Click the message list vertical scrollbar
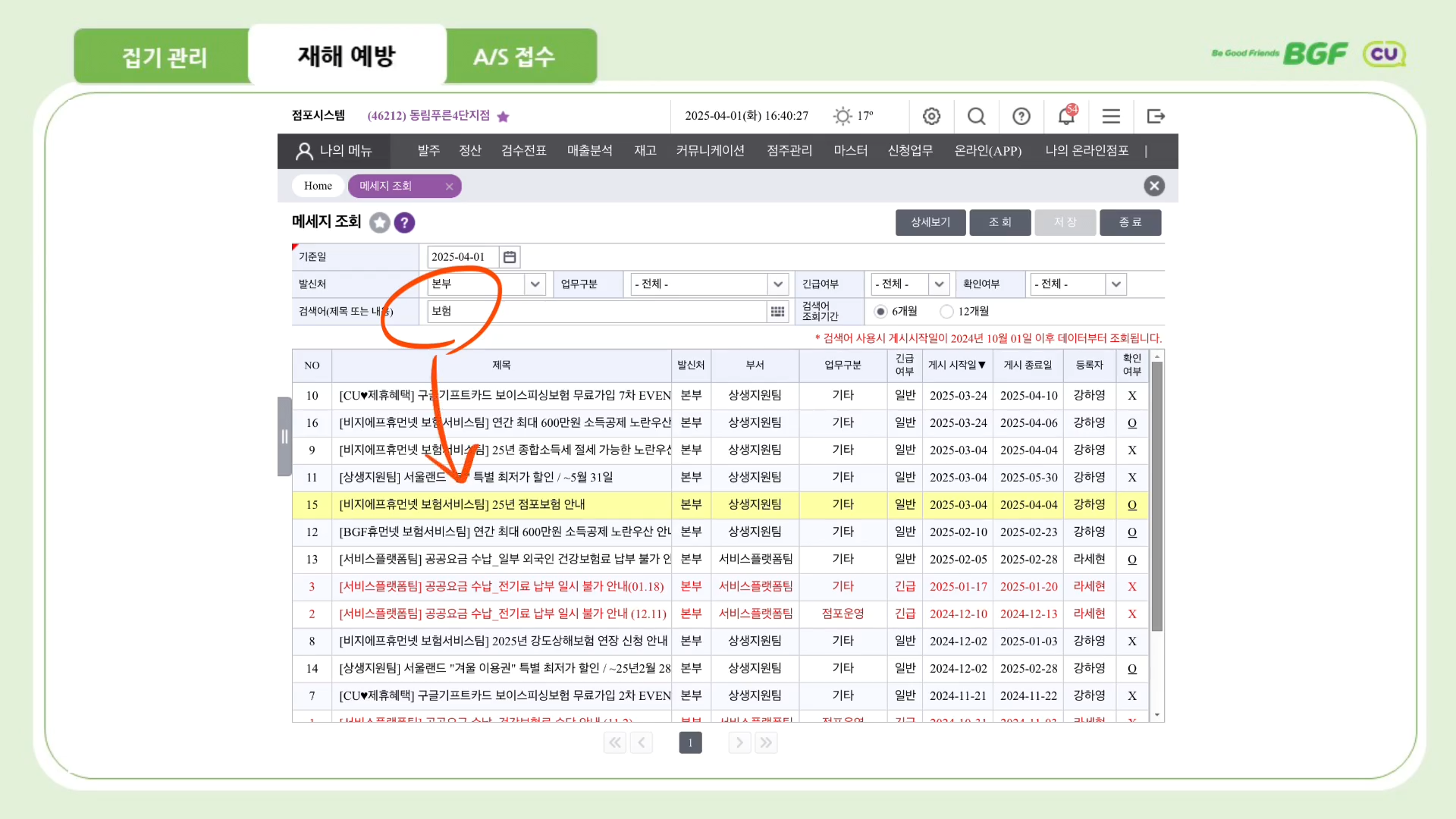The image size is (1456, 819). pyautogui.click(x=1157, y=497)
